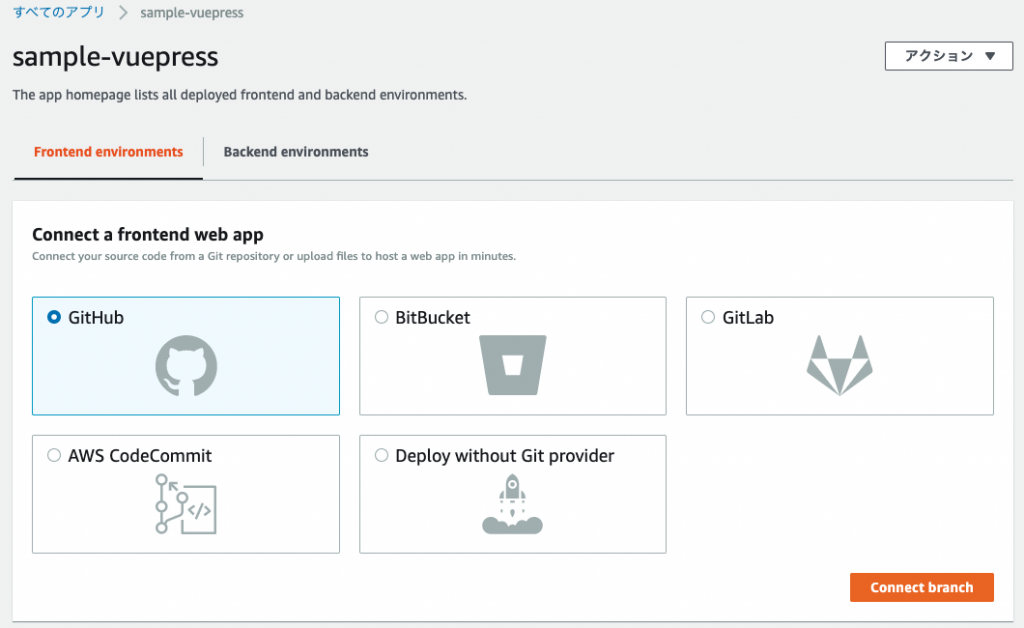Screen dimensions: 1024x628
Task: Click the GitHub label text
Action: point(96,317)
